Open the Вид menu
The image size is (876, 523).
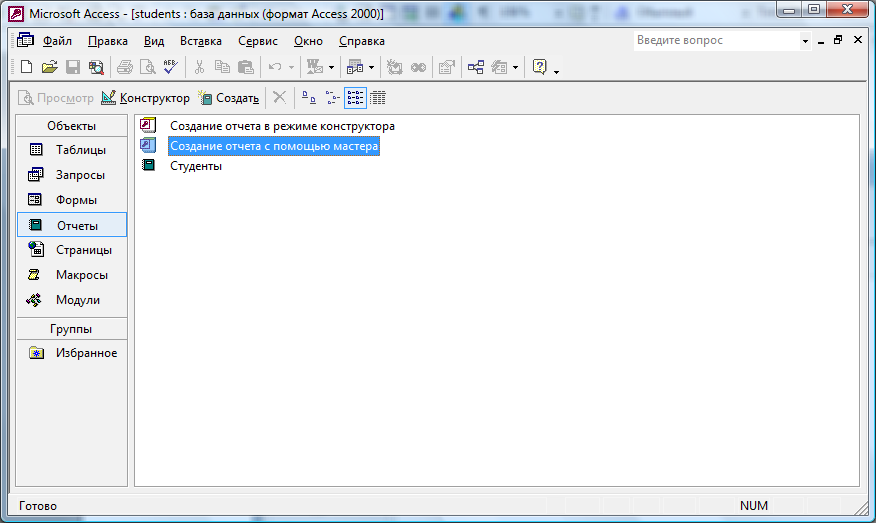coord(154,41)
